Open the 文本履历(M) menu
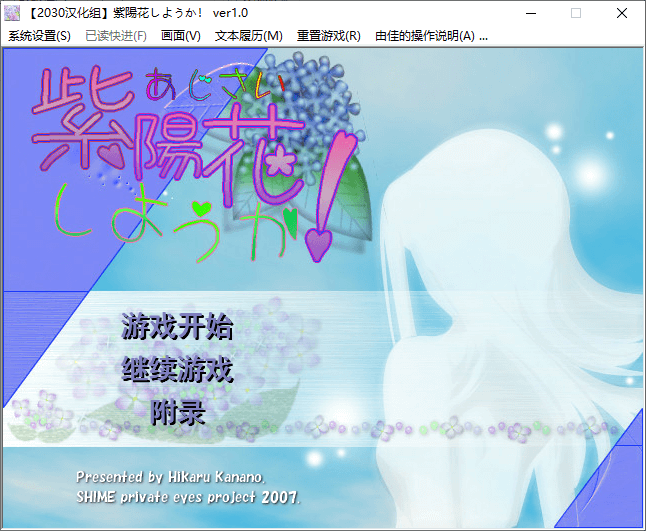 (x=249, y=35)
